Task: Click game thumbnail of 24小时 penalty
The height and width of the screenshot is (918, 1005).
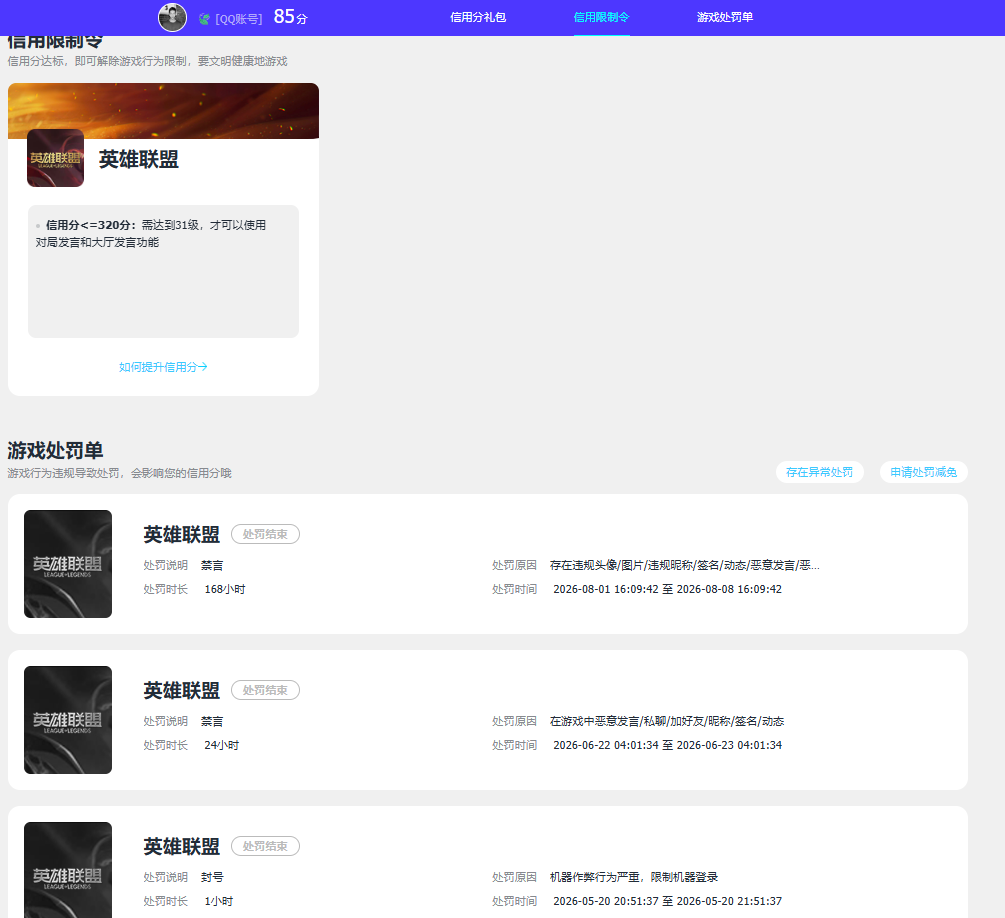Action: (x=68, y=719)
